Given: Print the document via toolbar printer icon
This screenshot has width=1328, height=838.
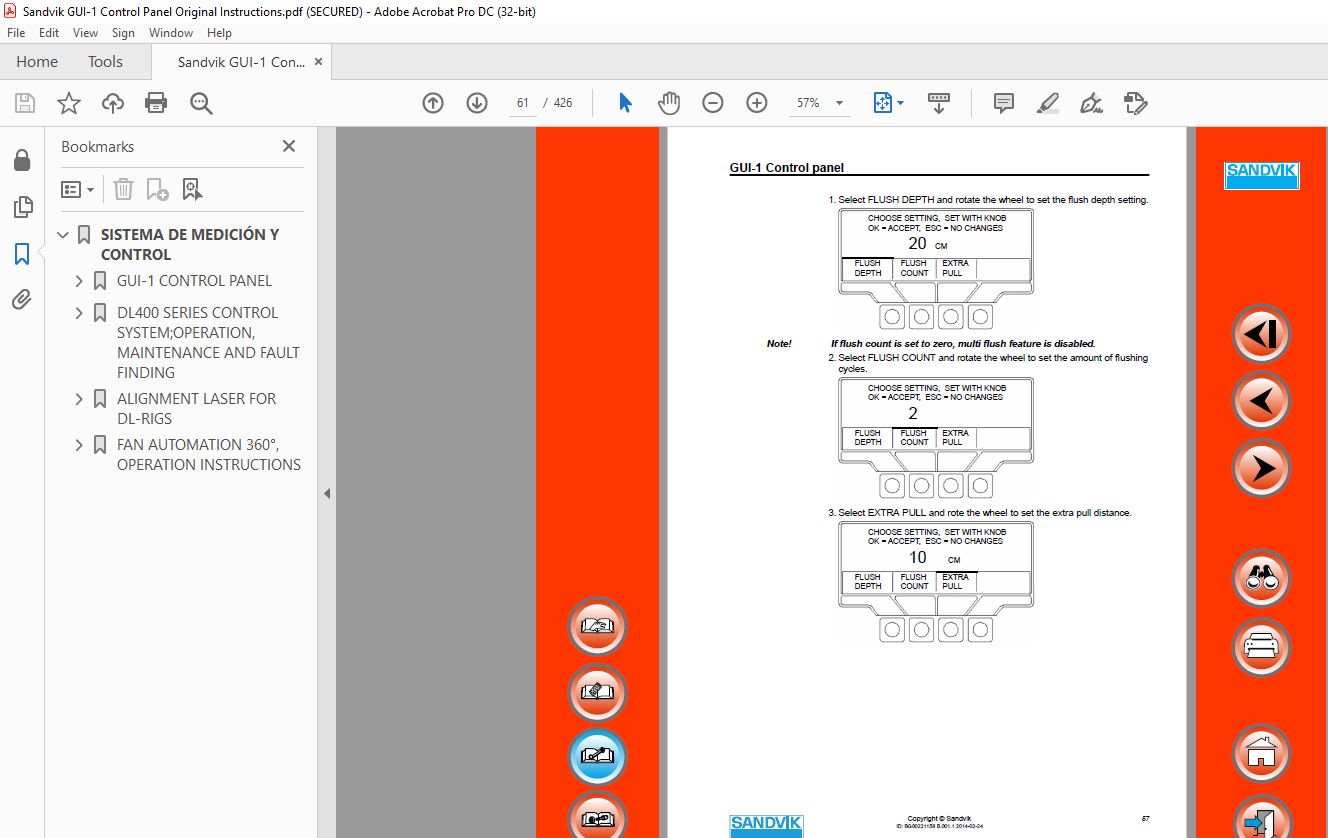Looking at the screenshot, I should coord(156,103).
